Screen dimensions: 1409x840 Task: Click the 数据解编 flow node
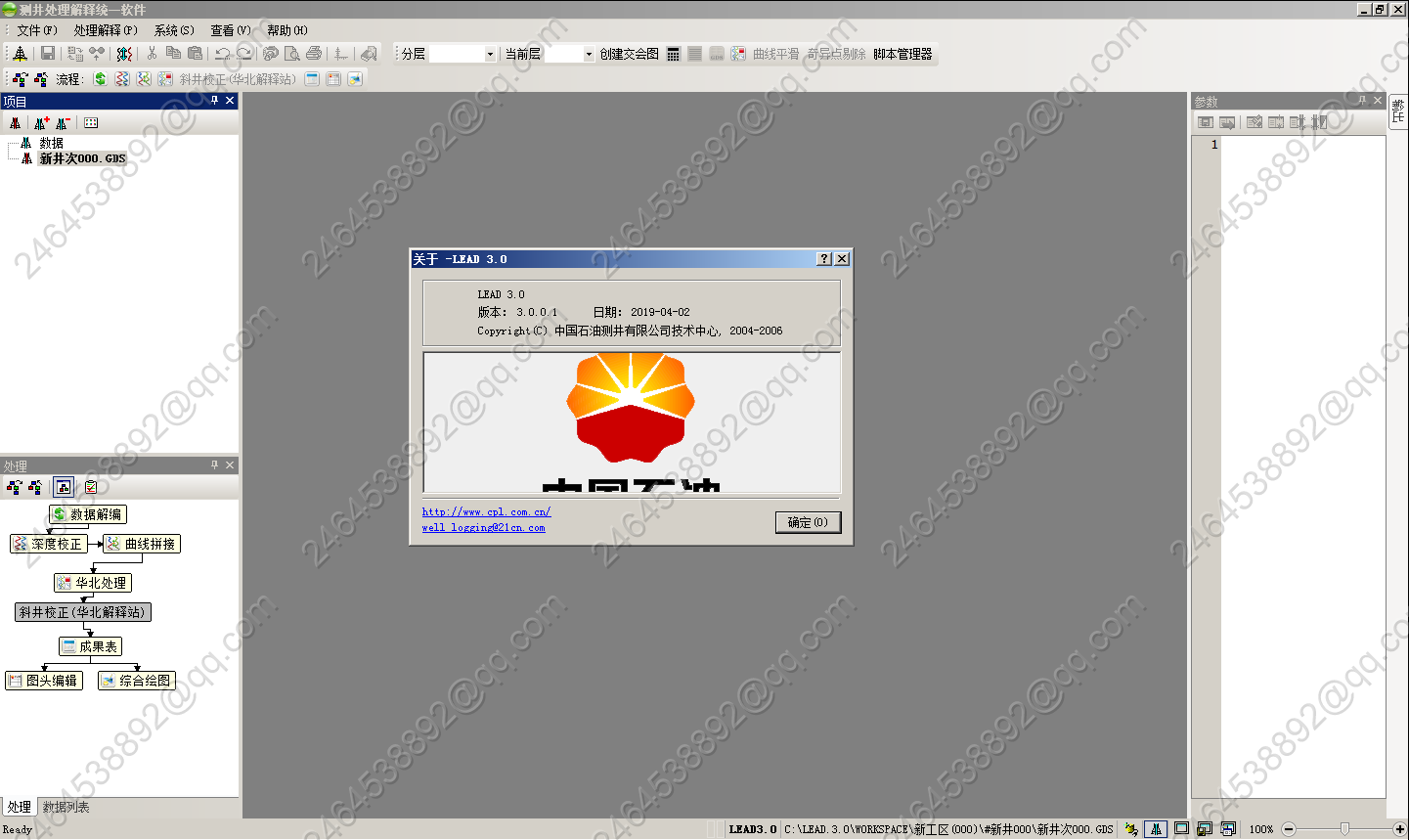pyautogui.click(x=88, y=514)
